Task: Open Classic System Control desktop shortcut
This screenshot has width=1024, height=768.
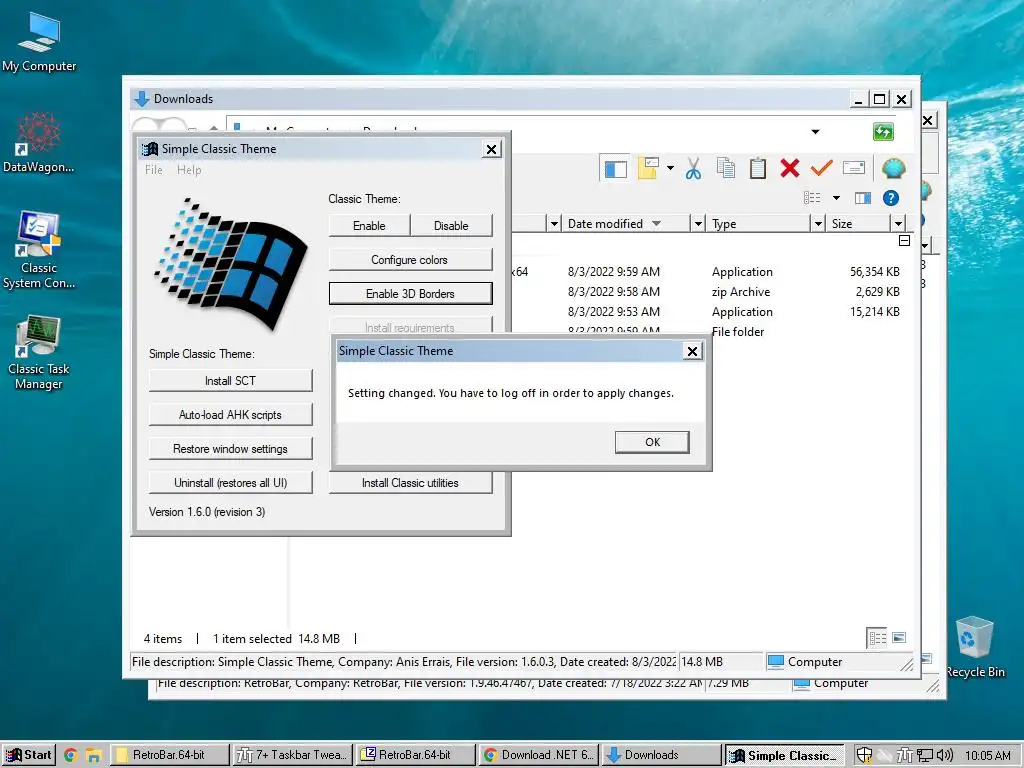Action: 39,250
